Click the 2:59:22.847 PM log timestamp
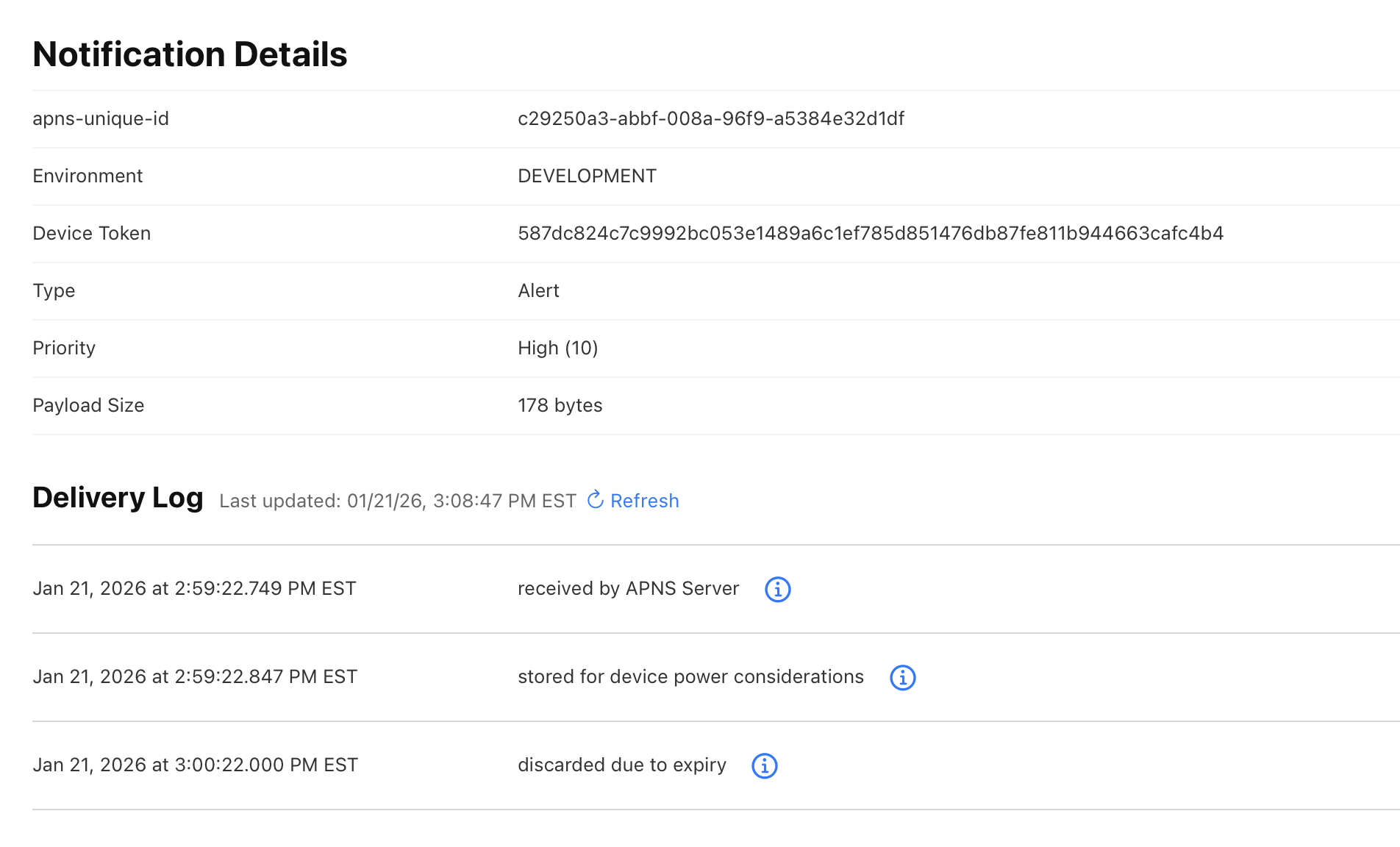The width and height of the screenshot is (1400, 847). (195, 676)
